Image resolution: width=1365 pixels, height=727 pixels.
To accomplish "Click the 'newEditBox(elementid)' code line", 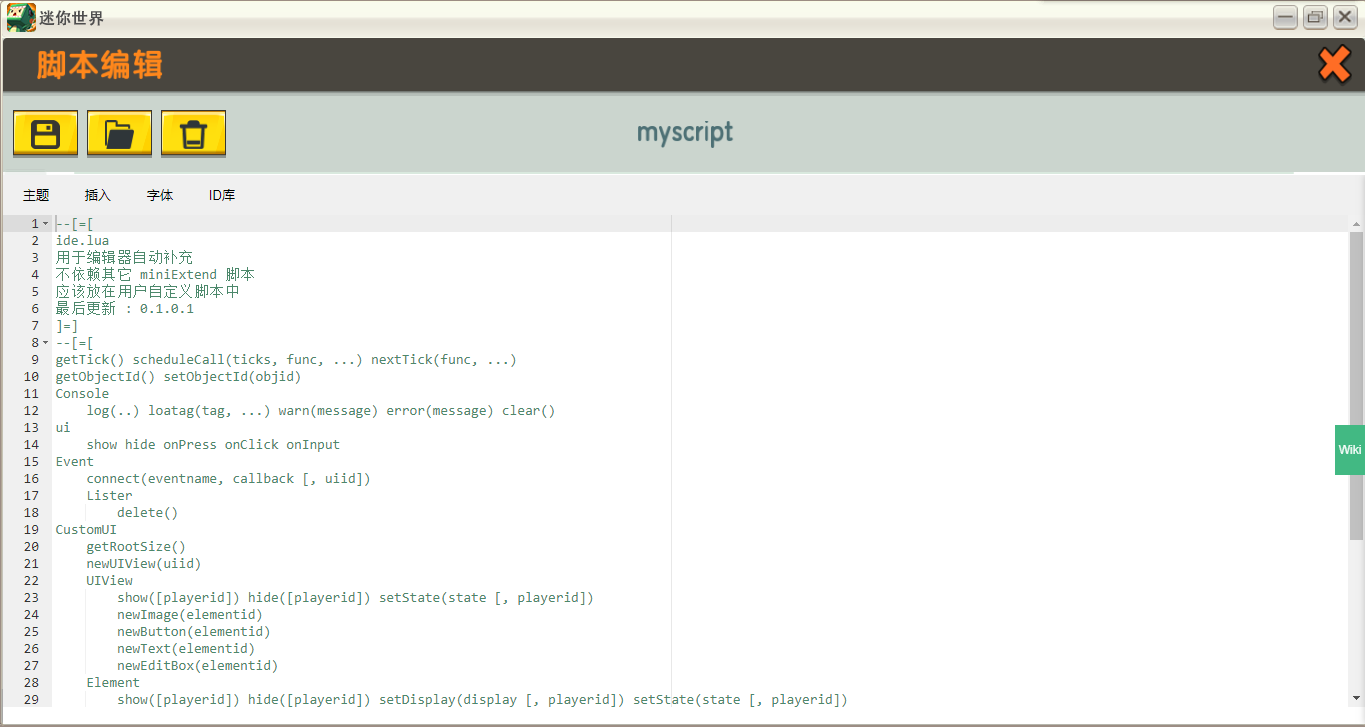I will click(x=197, y=666).
